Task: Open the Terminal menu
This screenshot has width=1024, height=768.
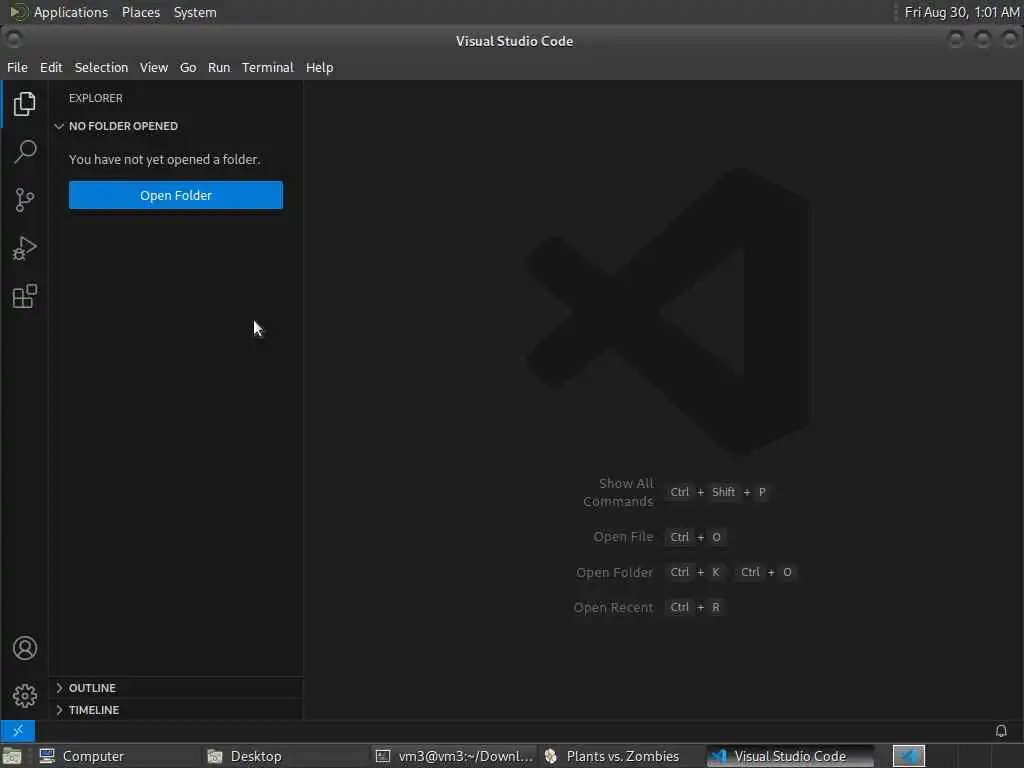Action: click(x=268, y=67)
